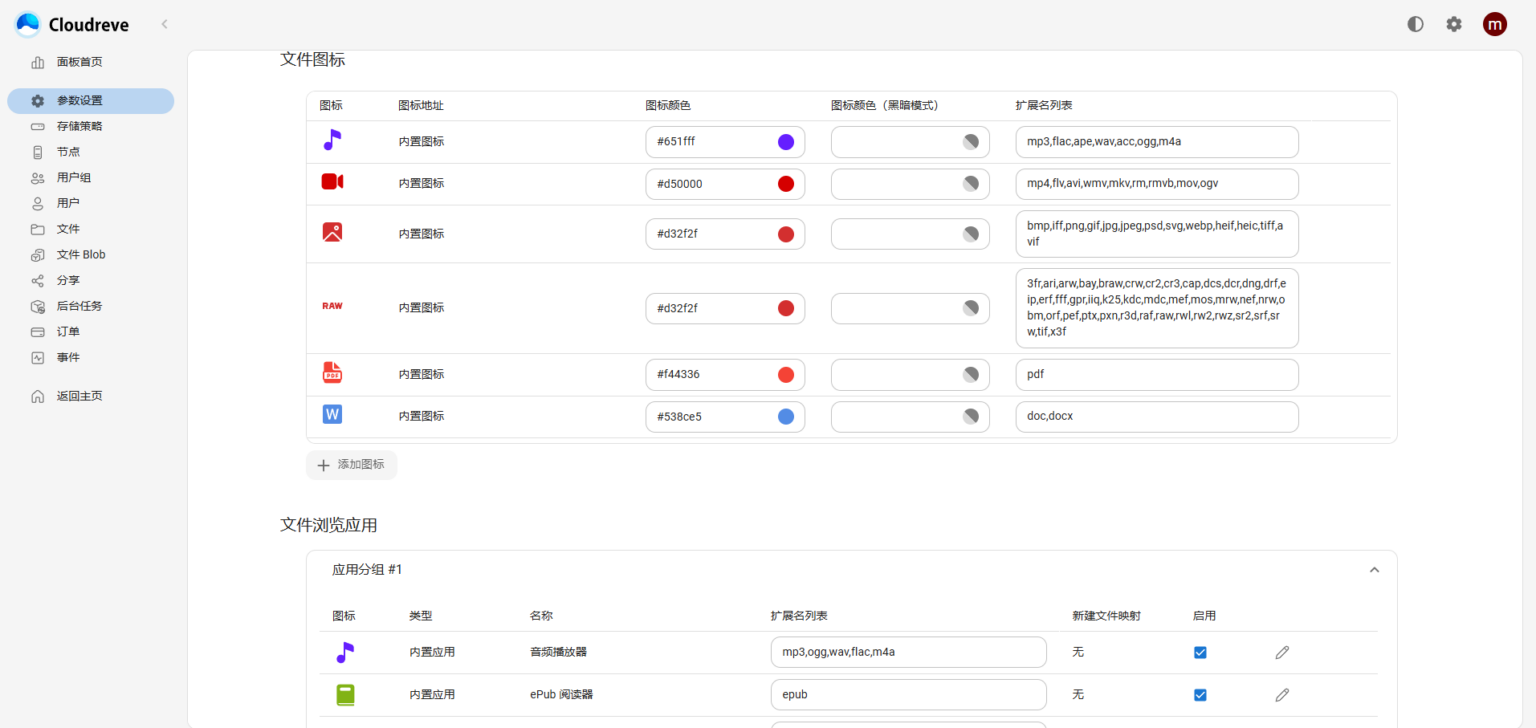This screenshot has width=1536, height=728.
Task: Click the epub extension list field
Action: (x=908, y=694)
